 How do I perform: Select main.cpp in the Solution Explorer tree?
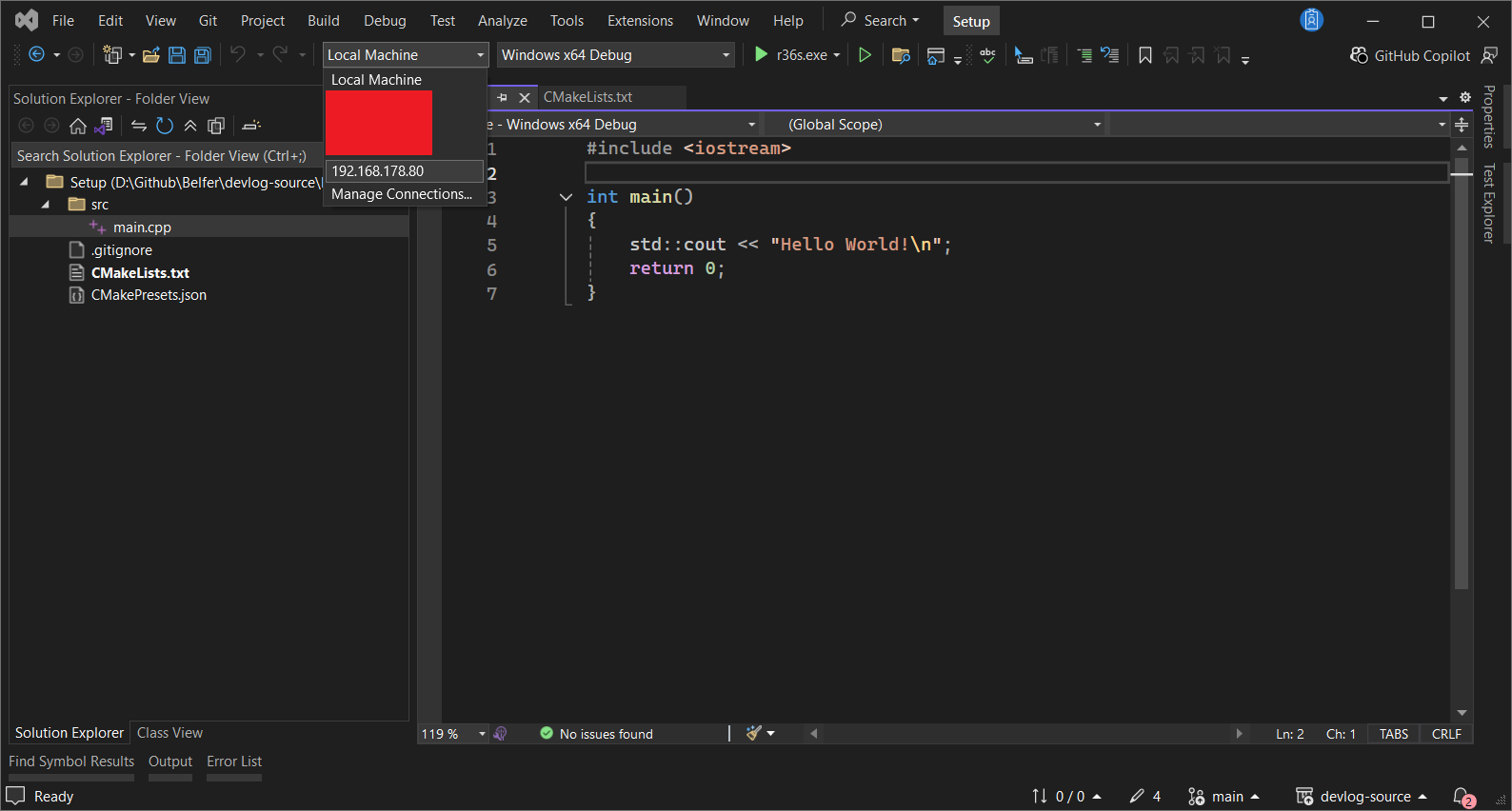142,227
